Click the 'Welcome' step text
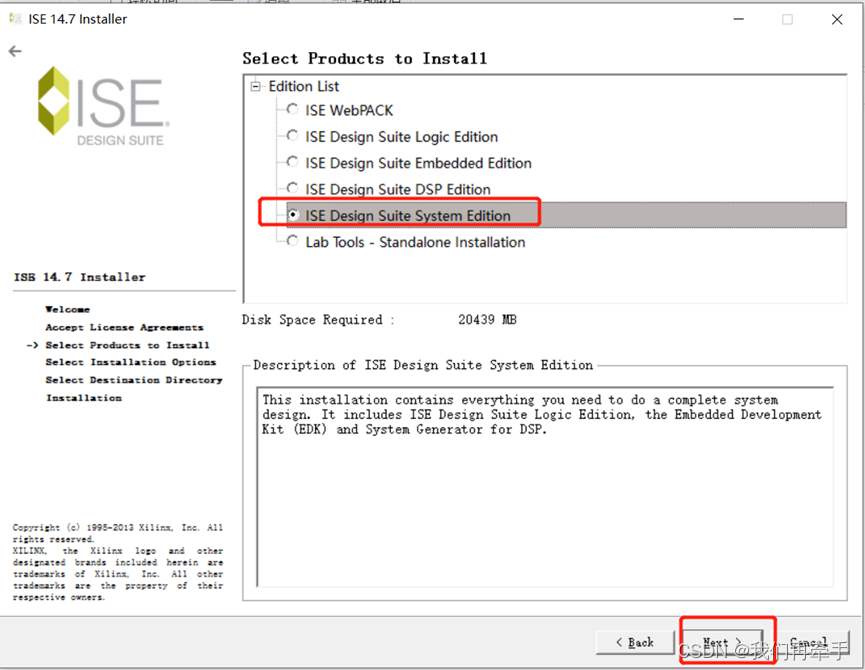Screen dimensions: 865x670 click(67, 309)
